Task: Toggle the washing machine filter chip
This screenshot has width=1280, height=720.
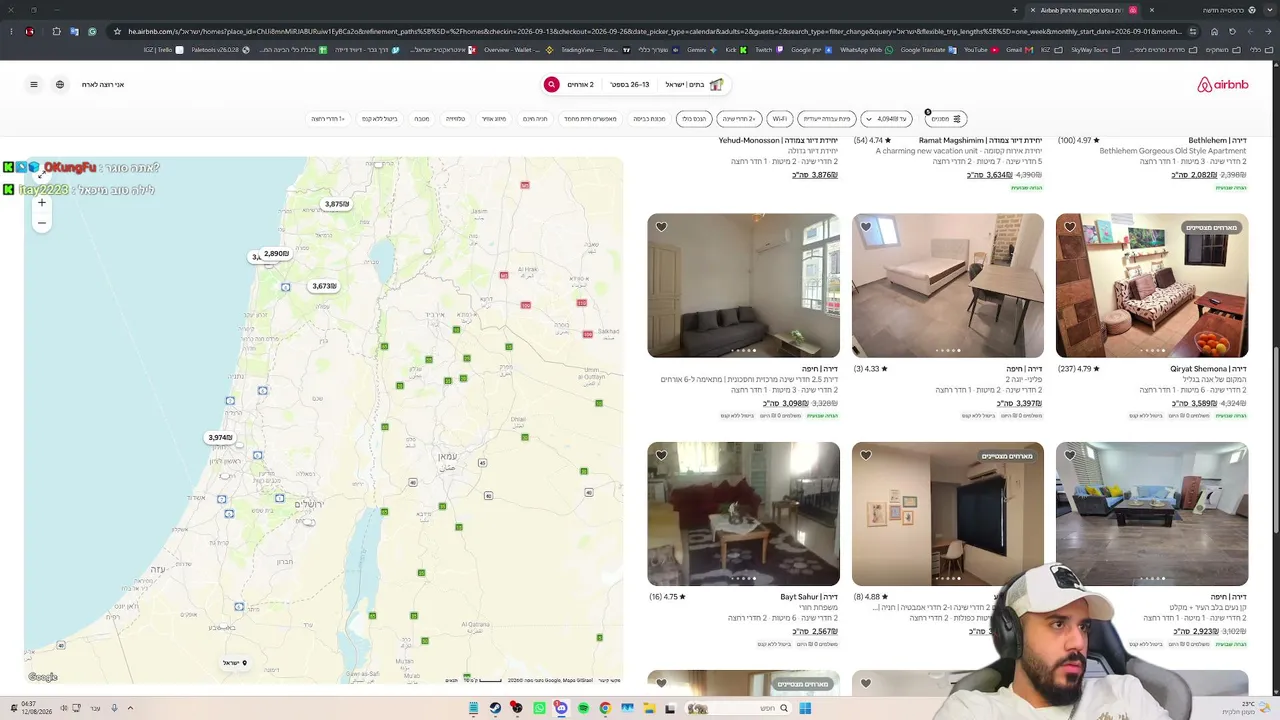Action: click(649, 119)
